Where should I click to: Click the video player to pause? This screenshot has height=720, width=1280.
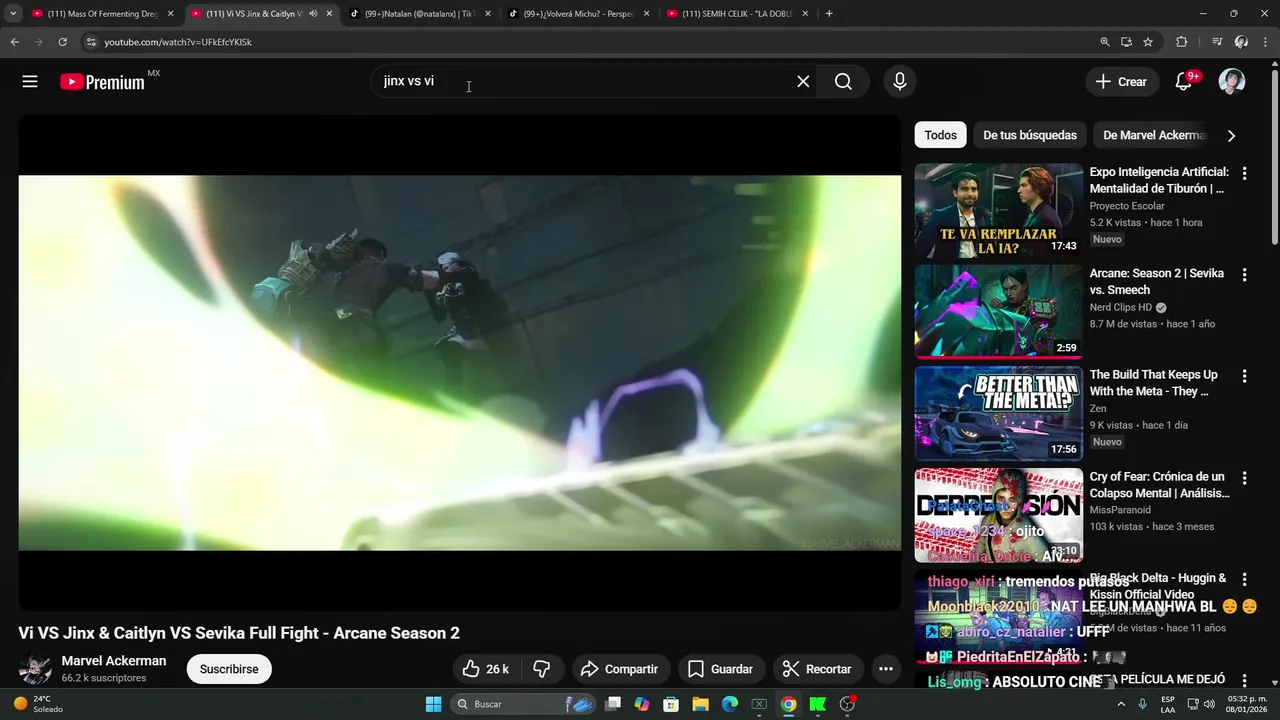pos(460,362)
